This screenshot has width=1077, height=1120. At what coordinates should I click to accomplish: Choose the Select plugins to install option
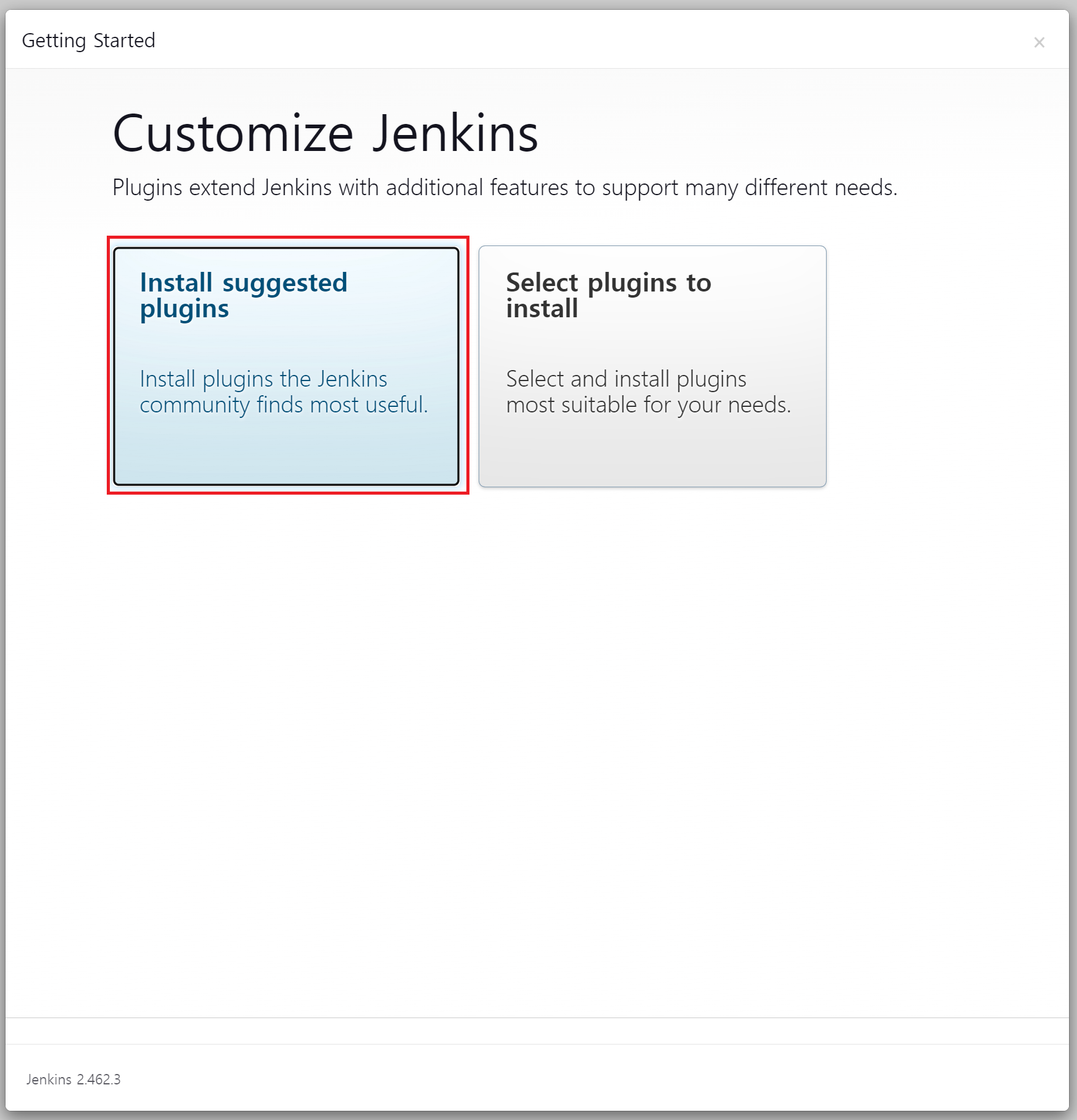click(652, 366)
